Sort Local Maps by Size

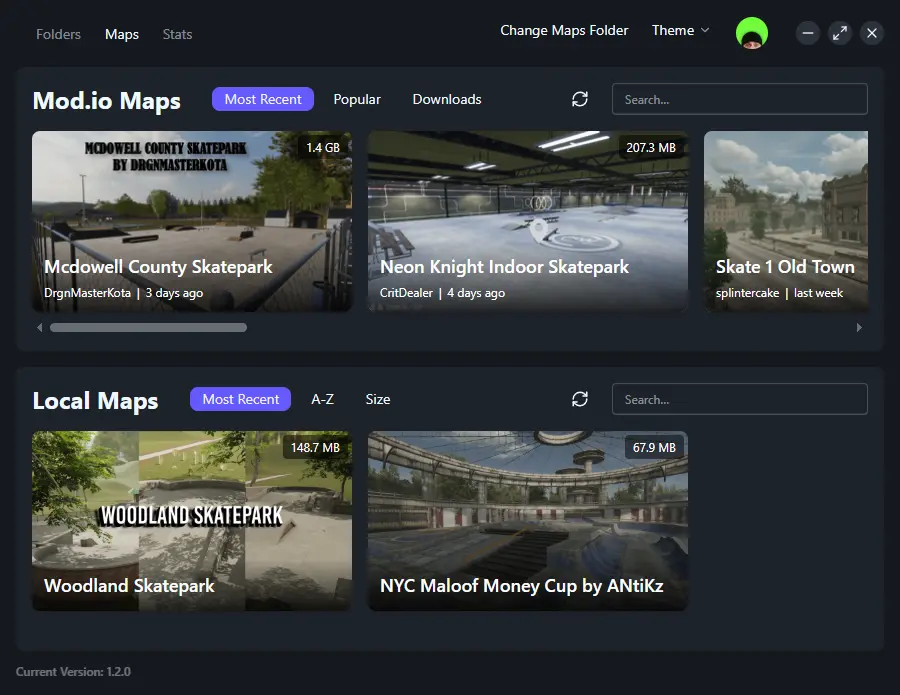pyautogui.click(x=378, y=399)
